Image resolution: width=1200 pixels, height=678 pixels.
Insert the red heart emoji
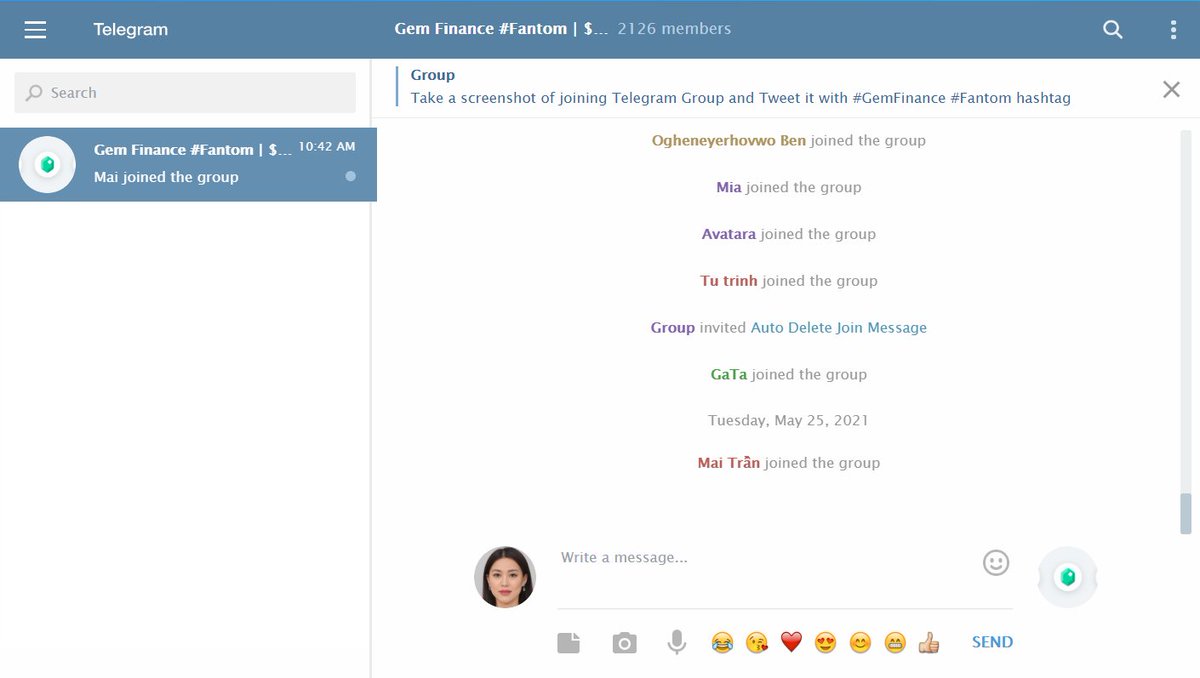coord(791,643)
